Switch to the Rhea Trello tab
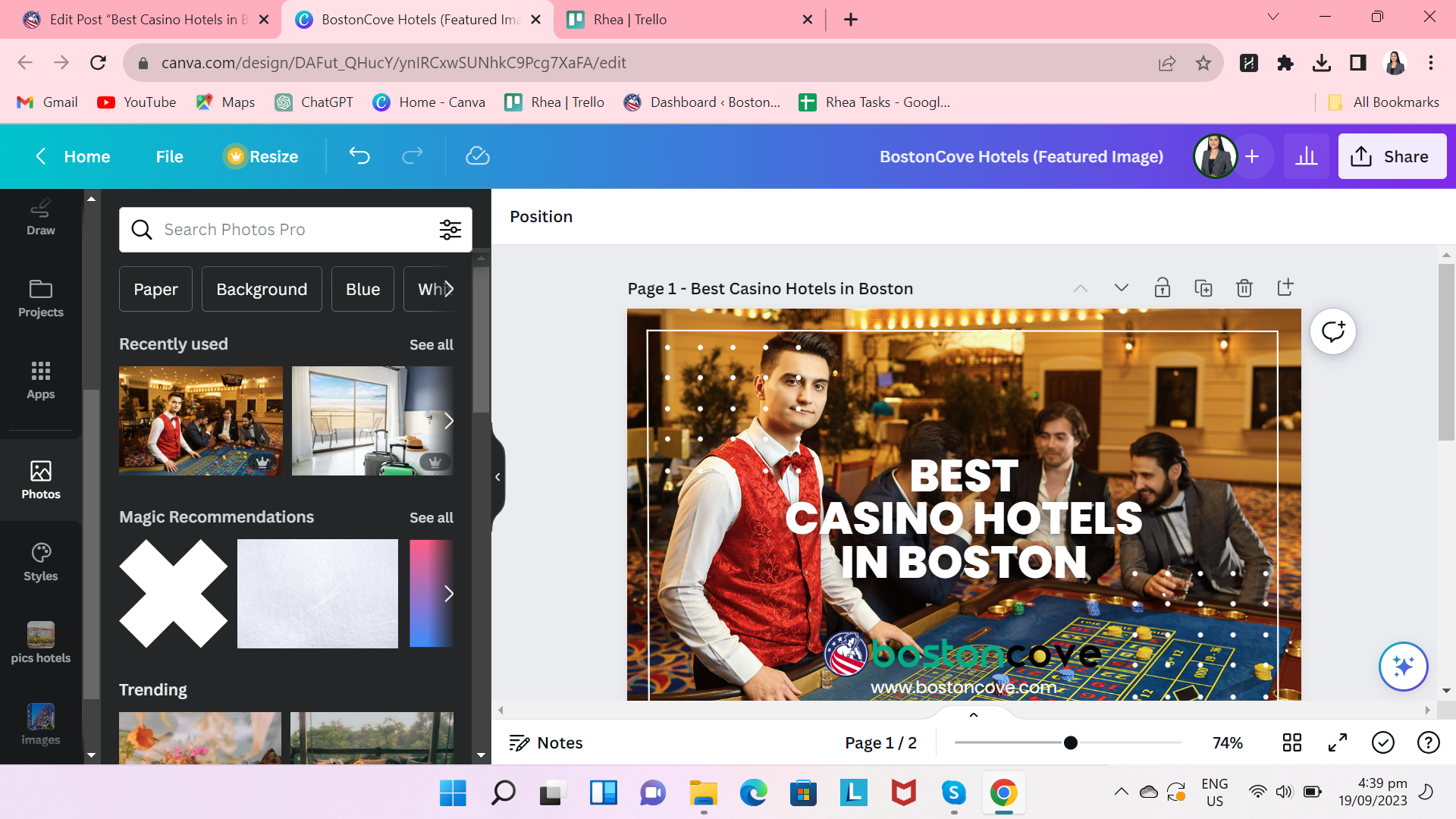 coord(629,20)
